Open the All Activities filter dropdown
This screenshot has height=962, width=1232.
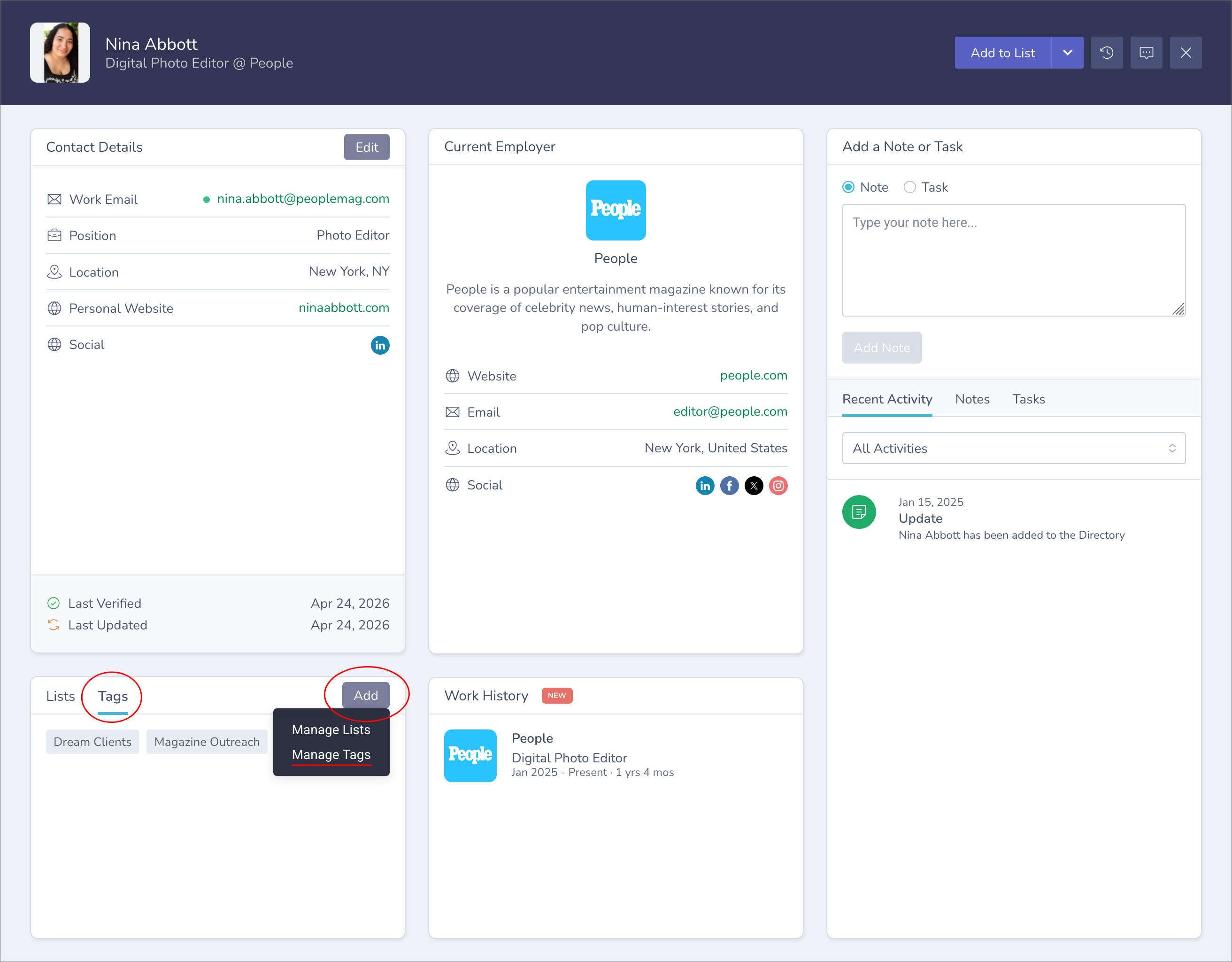pyautogui.click(x=1014, y=448)
